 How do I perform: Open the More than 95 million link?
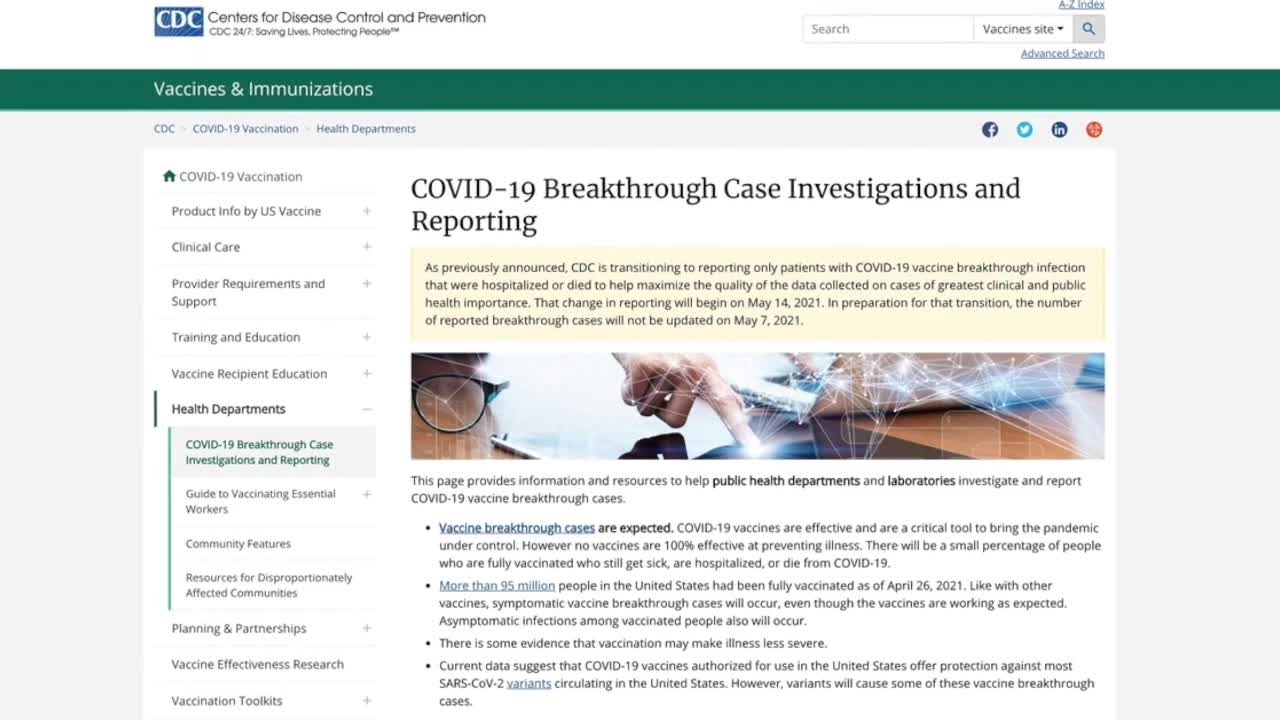(x=496, y=586)
